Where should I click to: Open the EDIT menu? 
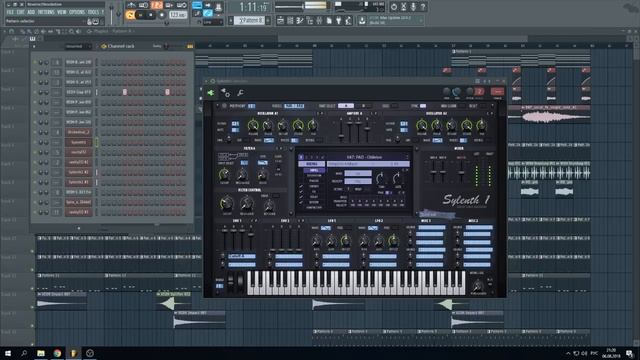(20, 13)
